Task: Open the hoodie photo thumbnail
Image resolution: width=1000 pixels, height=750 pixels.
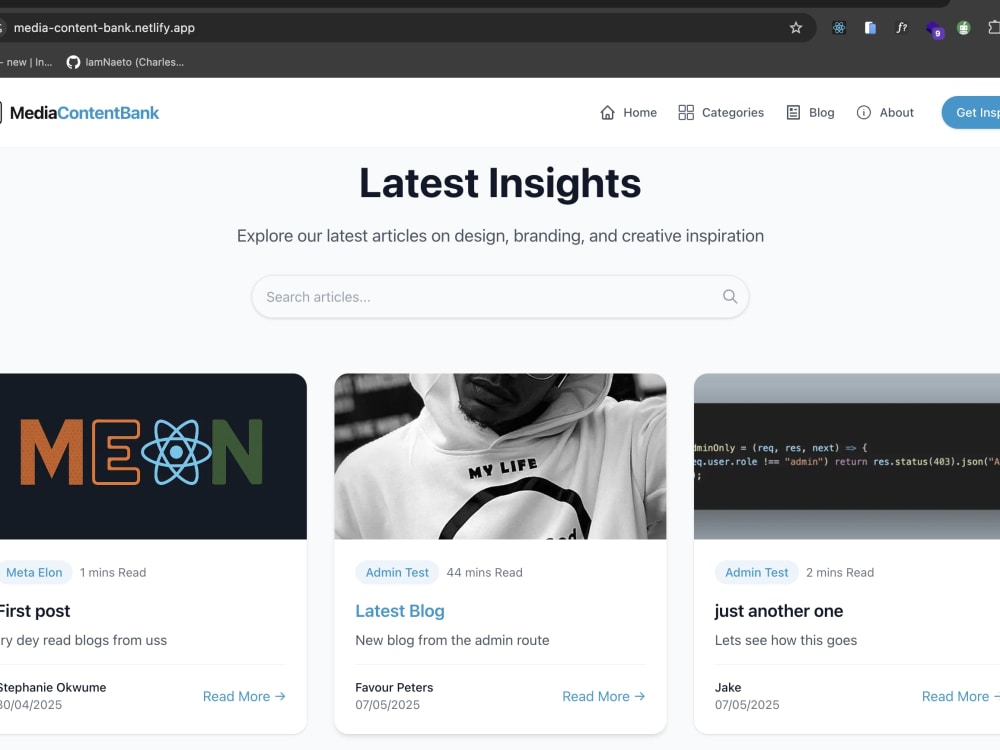Action: 500,456
